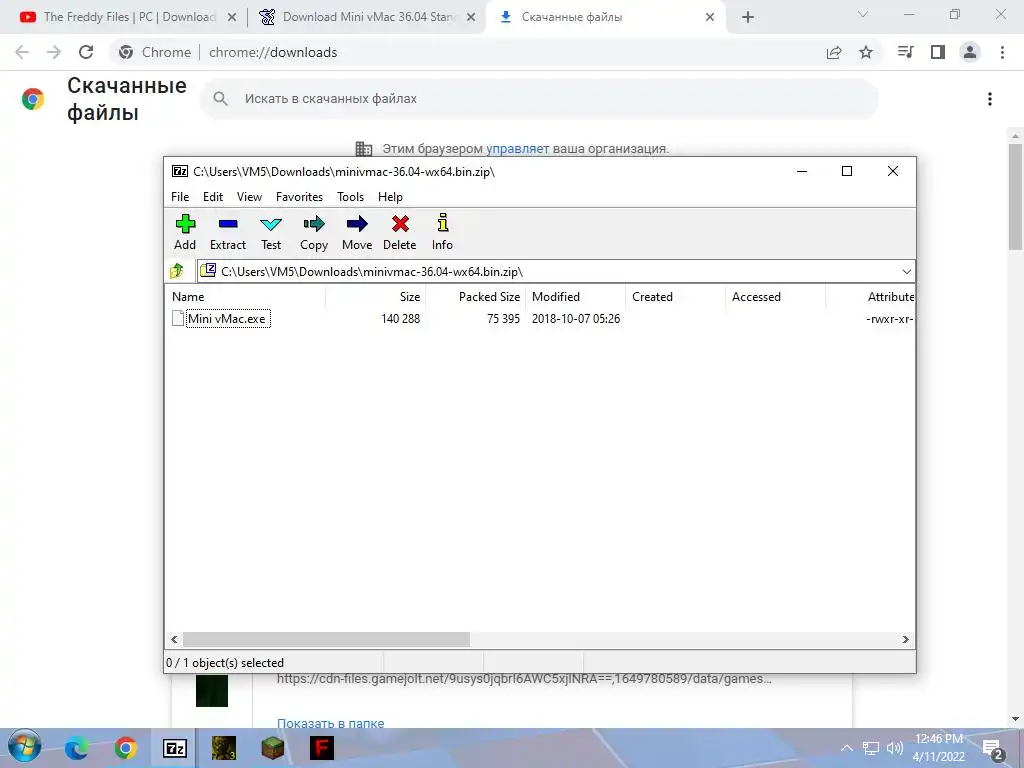Viewport: 1024px width, 768px height.
Task: Click the Chrome page vertical scrollbar thumb
Action: [x=1016, y=196]
